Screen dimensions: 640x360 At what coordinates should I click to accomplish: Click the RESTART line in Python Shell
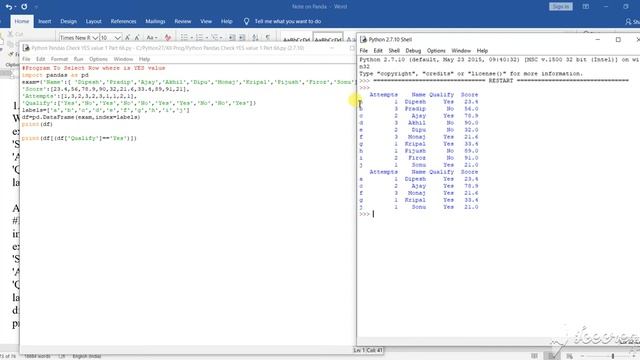(501, 81)
